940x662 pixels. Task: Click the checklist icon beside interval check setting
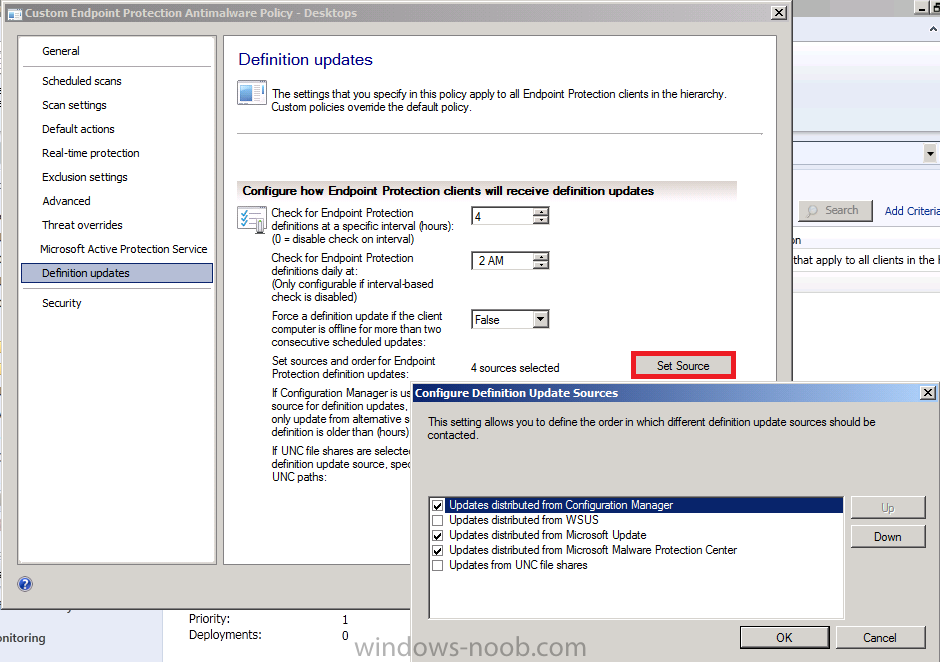point(252,219)
